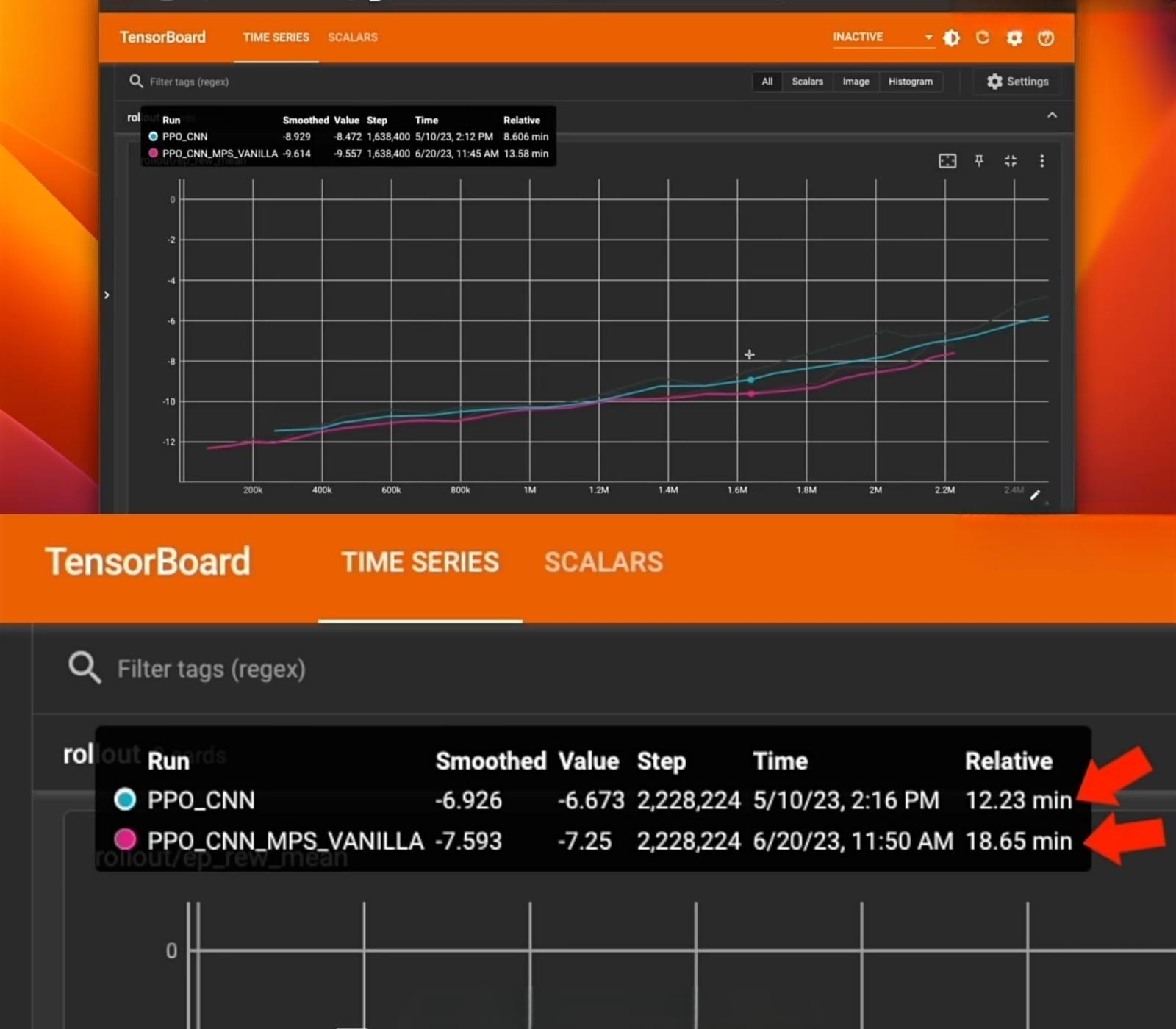
Task: Filter cards to Image only
Action: pyautogui.click(x=856, y=82)
